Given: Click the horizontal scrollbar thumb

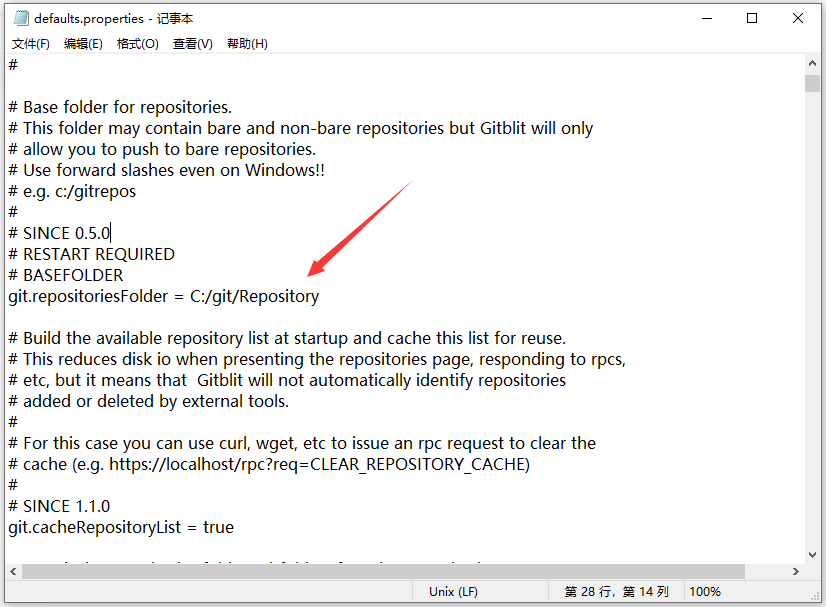Looking at the screenshot, I should 383,572.
